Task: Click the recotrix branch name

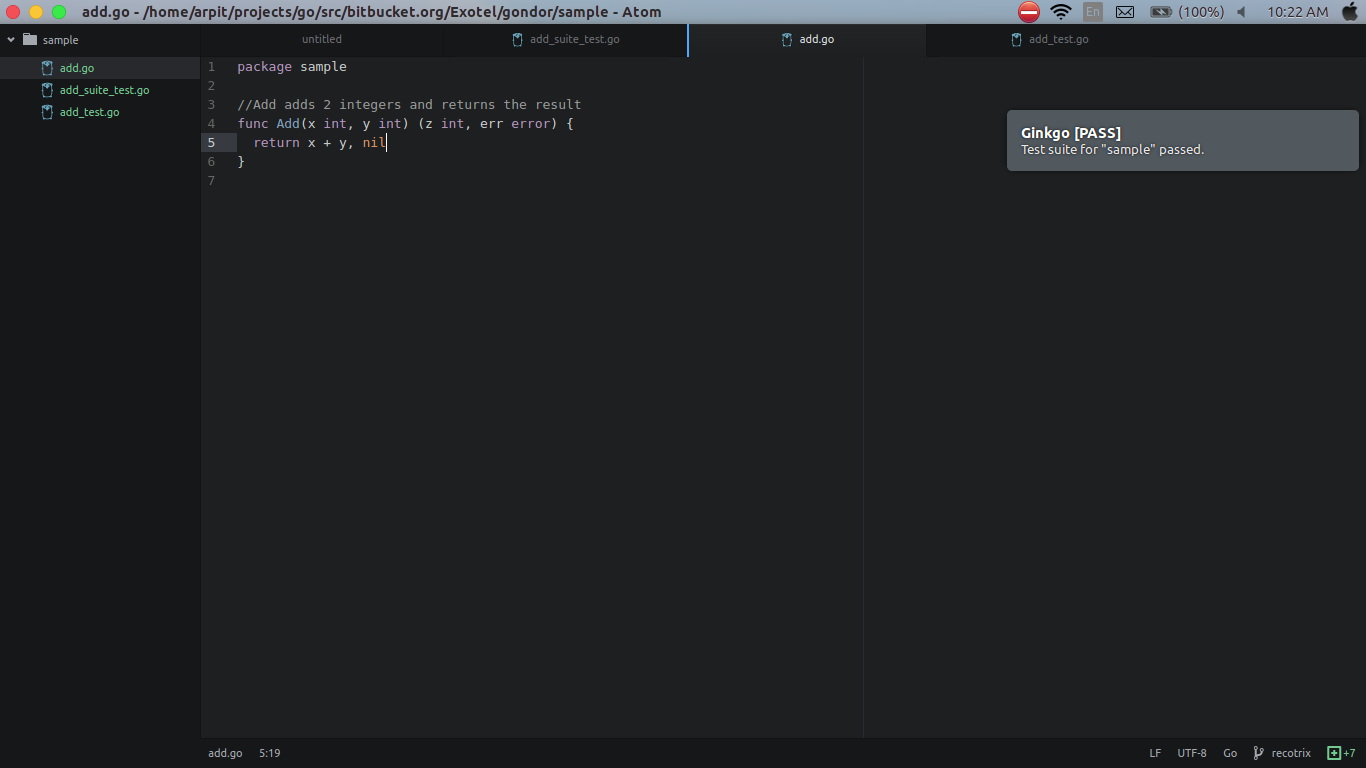Action: click(1291, 753)
